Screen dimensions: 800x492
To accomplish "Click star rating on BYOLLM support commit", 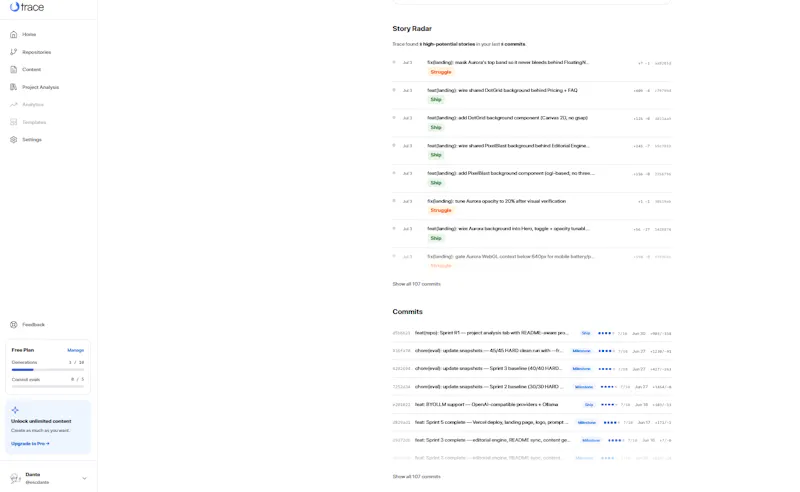I will click(609, 405).
